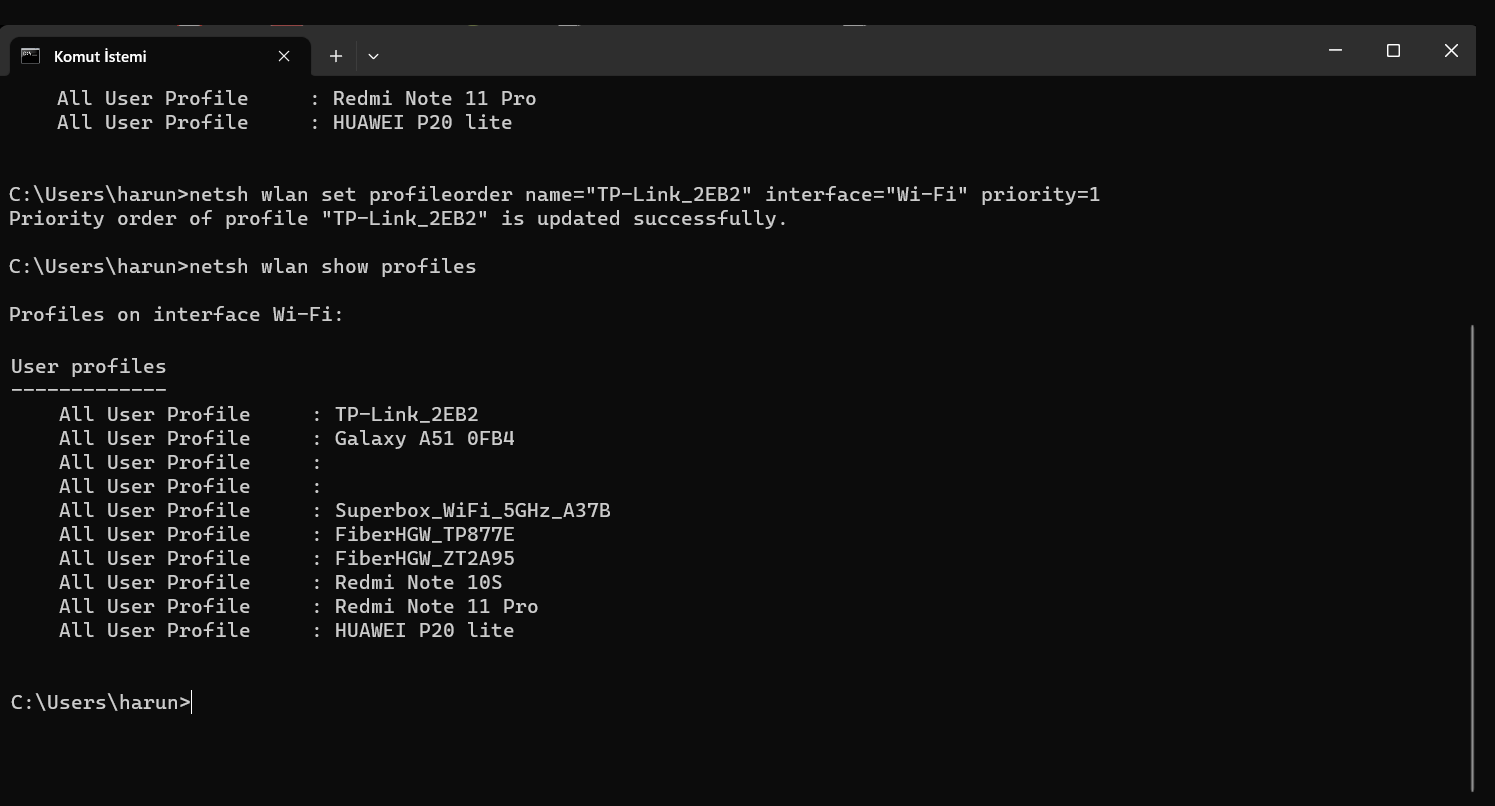
Task: Click the 'Profiles on interface Wi-Fi:' line
Action: click(x=176, y=314)
